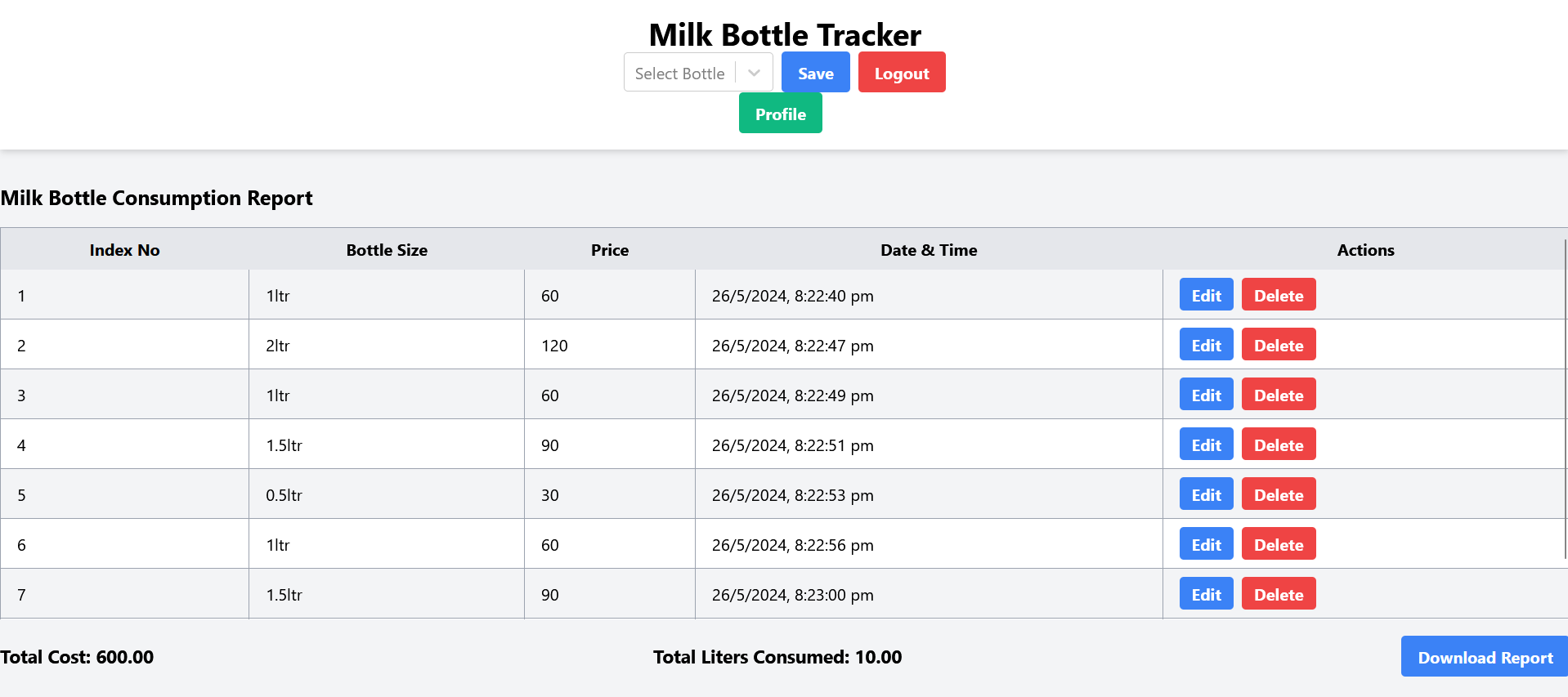Viewport: 1568px width, 697px height.
Task: Sort by the Price column header
Action: pos(609,250)
